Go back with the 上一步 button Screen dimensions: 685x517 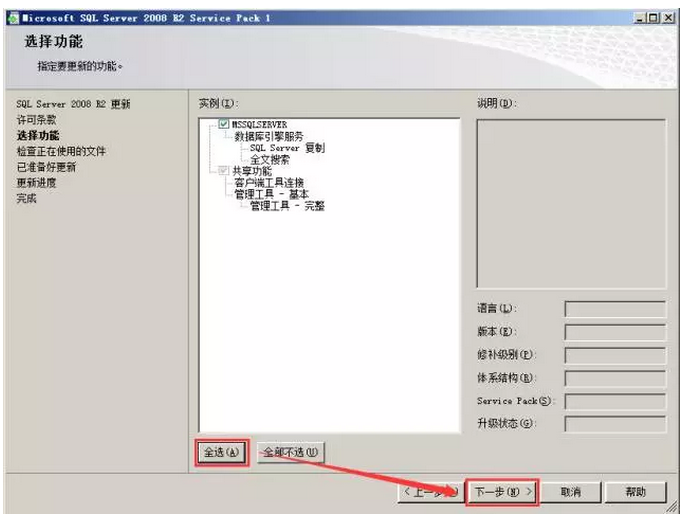click(430, 493)
